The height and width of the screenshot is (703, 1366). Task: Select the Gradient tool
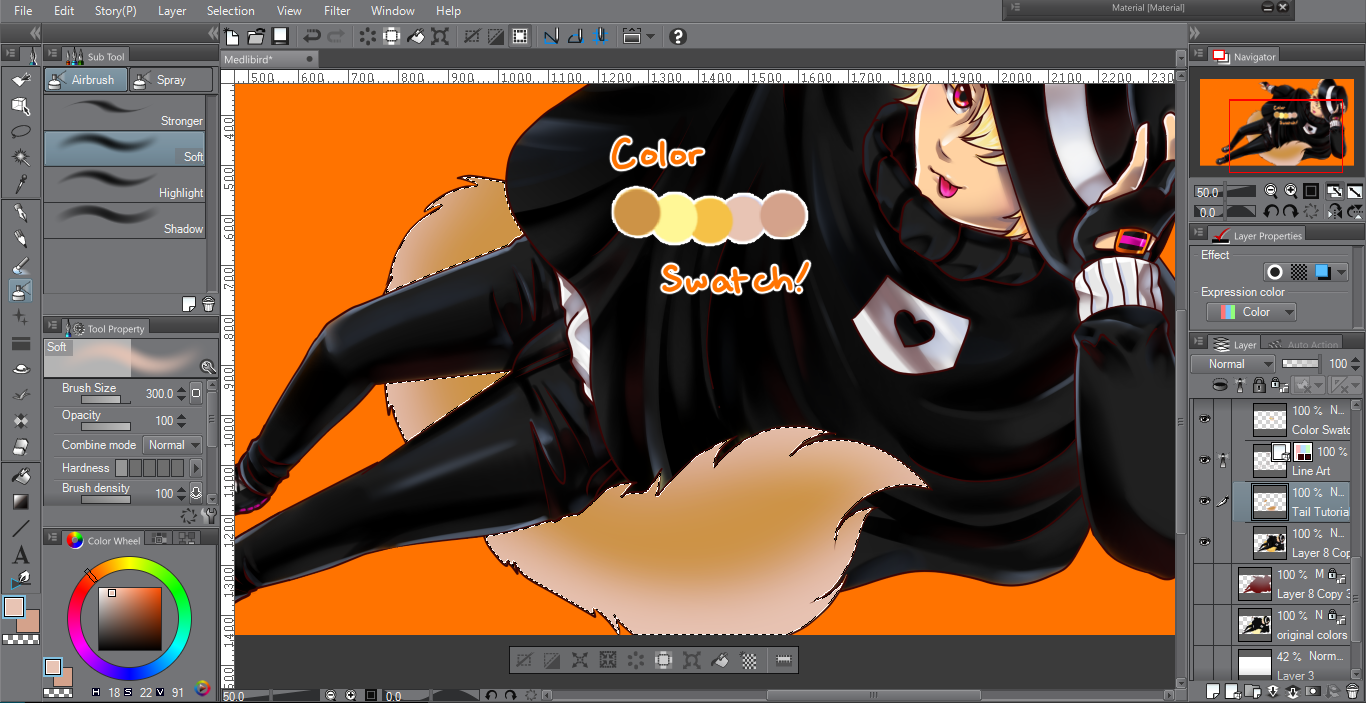[21, 501]
